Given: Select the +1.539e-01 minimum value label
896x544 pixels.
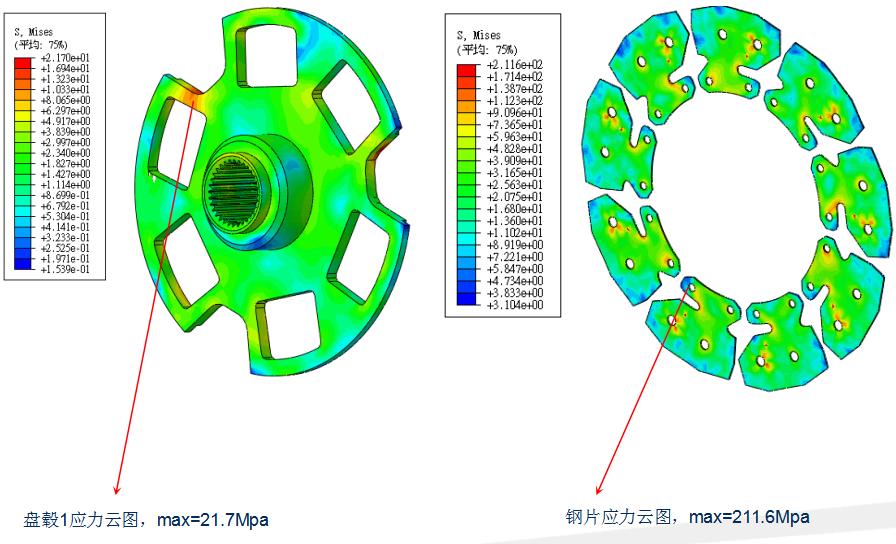Looking at the screenshot, I should 64,270.
